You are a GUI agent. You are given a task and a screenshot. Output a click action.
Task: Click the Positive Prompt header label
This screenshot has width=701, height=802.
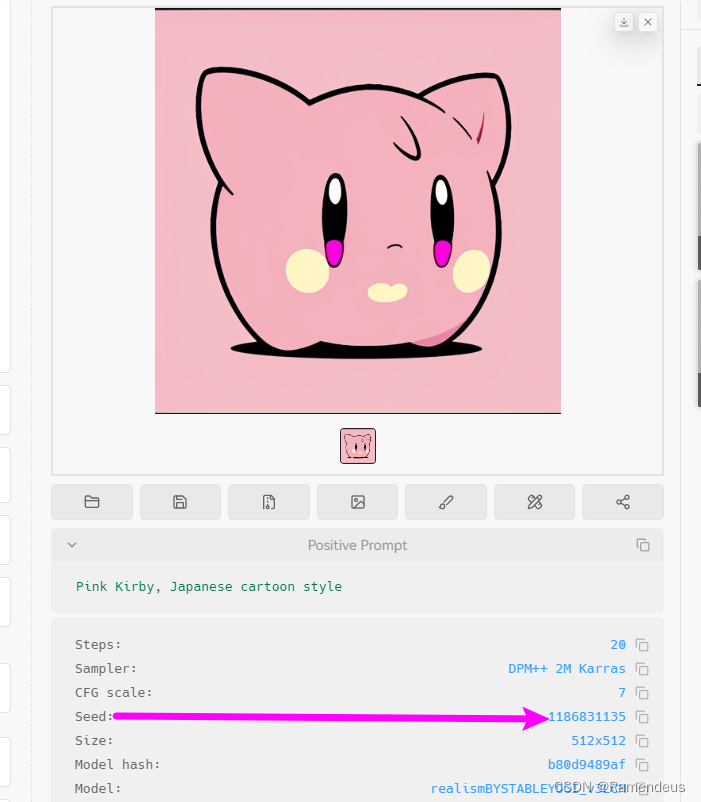[x=357, y=545]
